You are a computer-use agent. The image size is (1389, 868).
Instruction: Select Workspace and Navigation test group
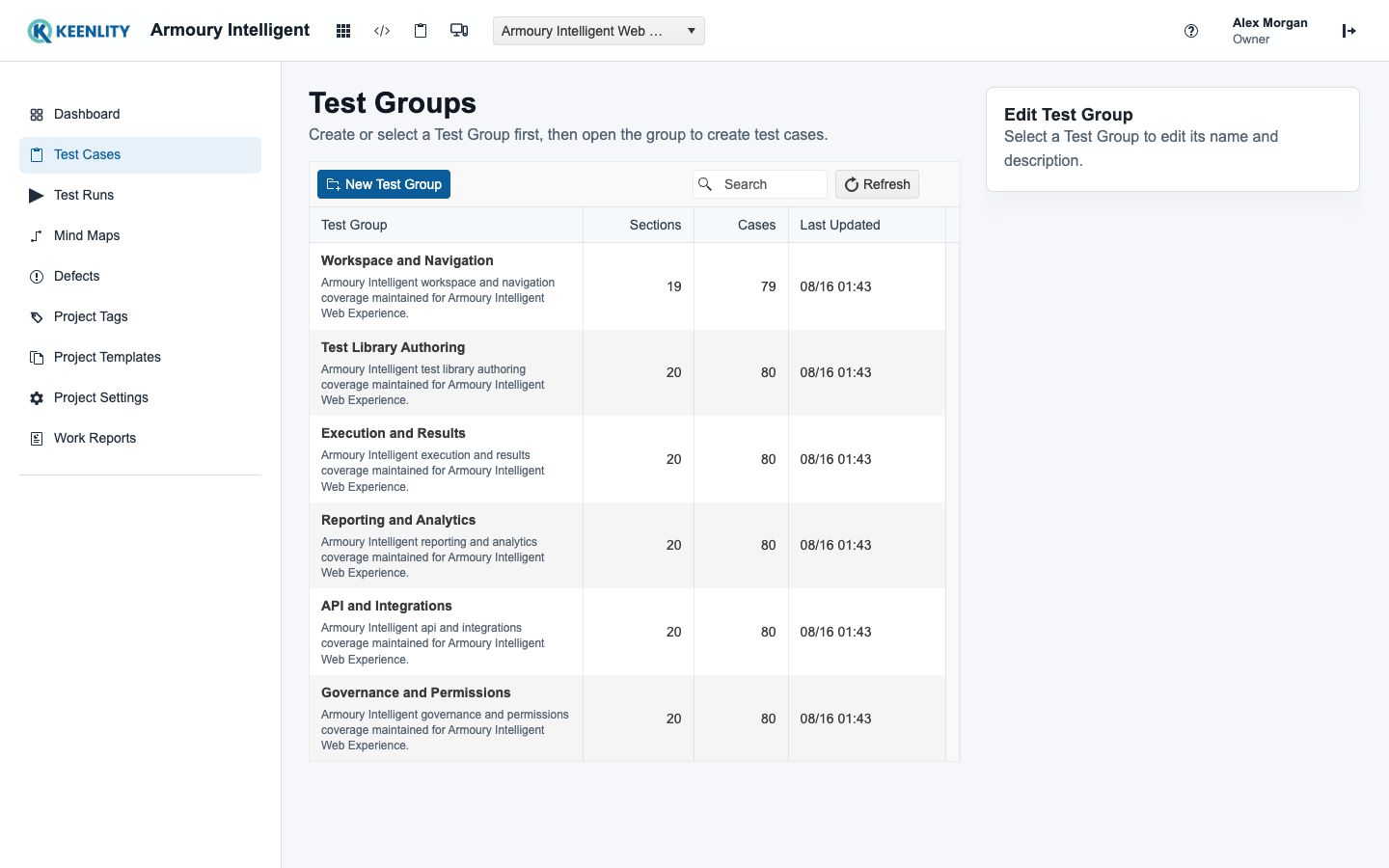point(627,286)
